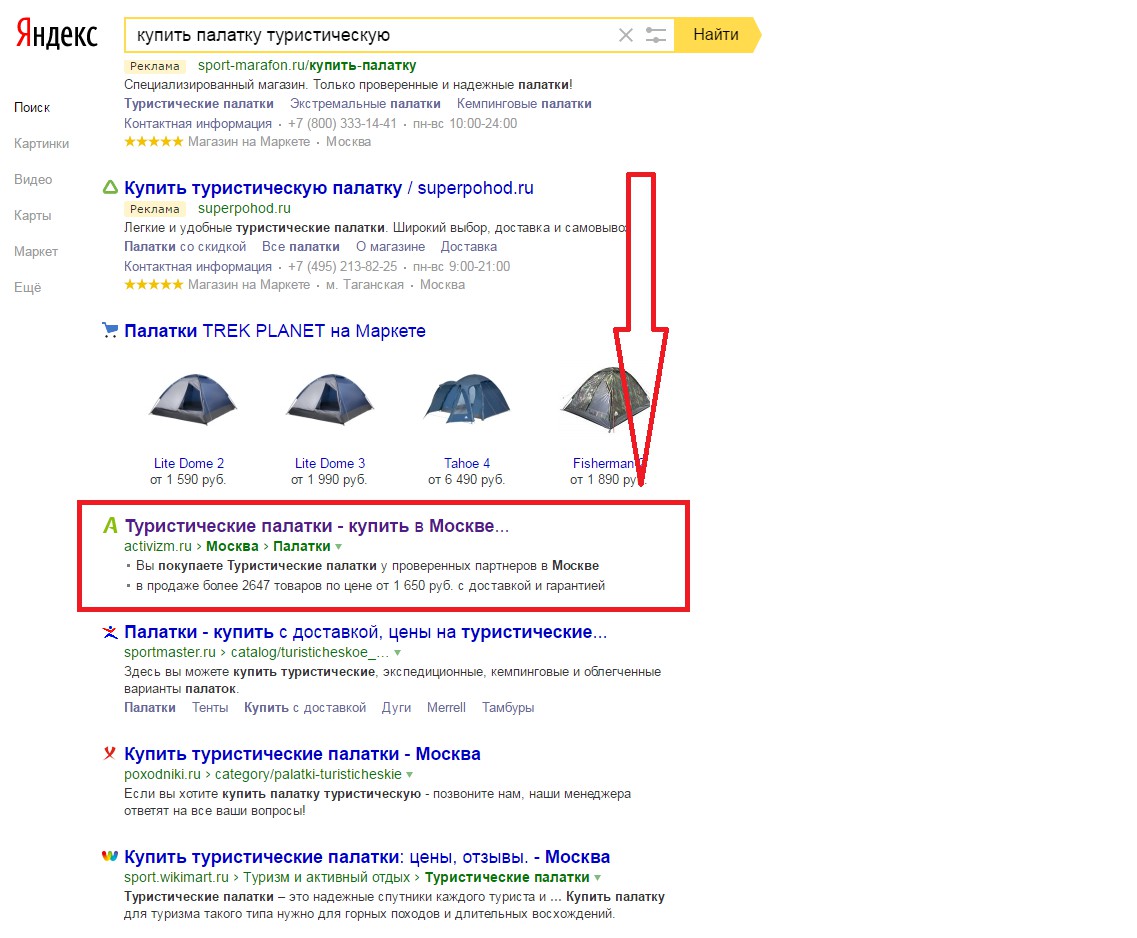The width and height of the screenshot is (1137, 938).
Task: Open activizm.ru domain link
Action: (x=158, y=547)
